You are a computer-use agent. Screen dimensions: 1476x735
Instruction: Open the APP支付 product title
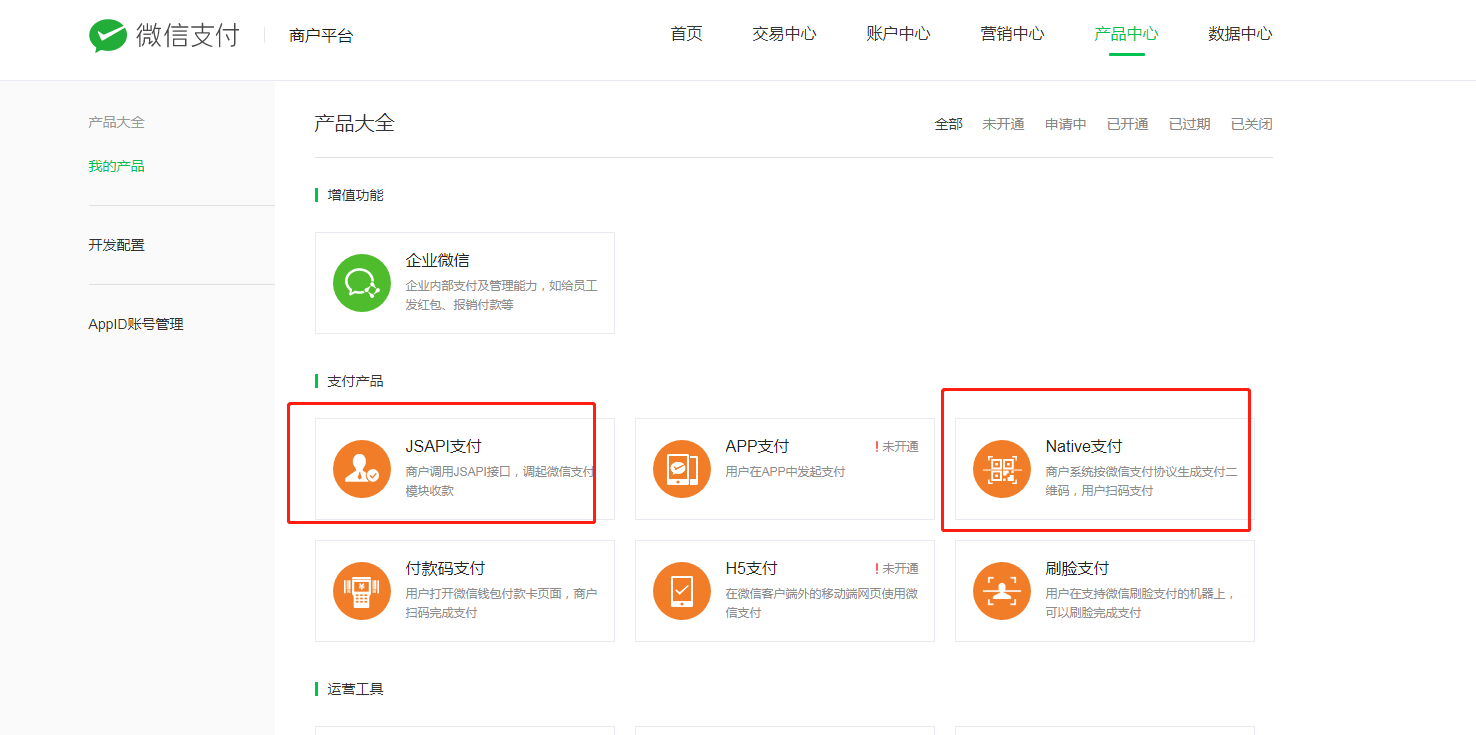click(x=757, y=446)
